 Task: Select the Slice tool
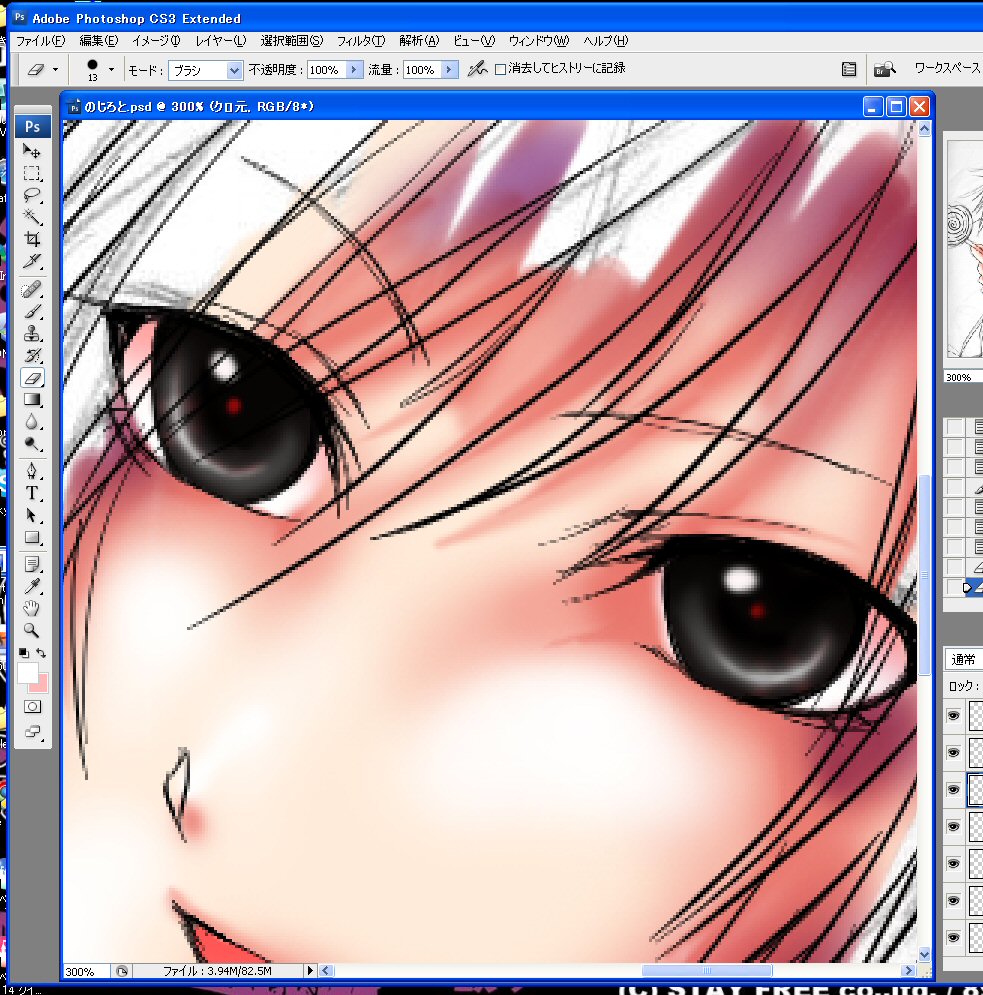(x=31, y=261)
